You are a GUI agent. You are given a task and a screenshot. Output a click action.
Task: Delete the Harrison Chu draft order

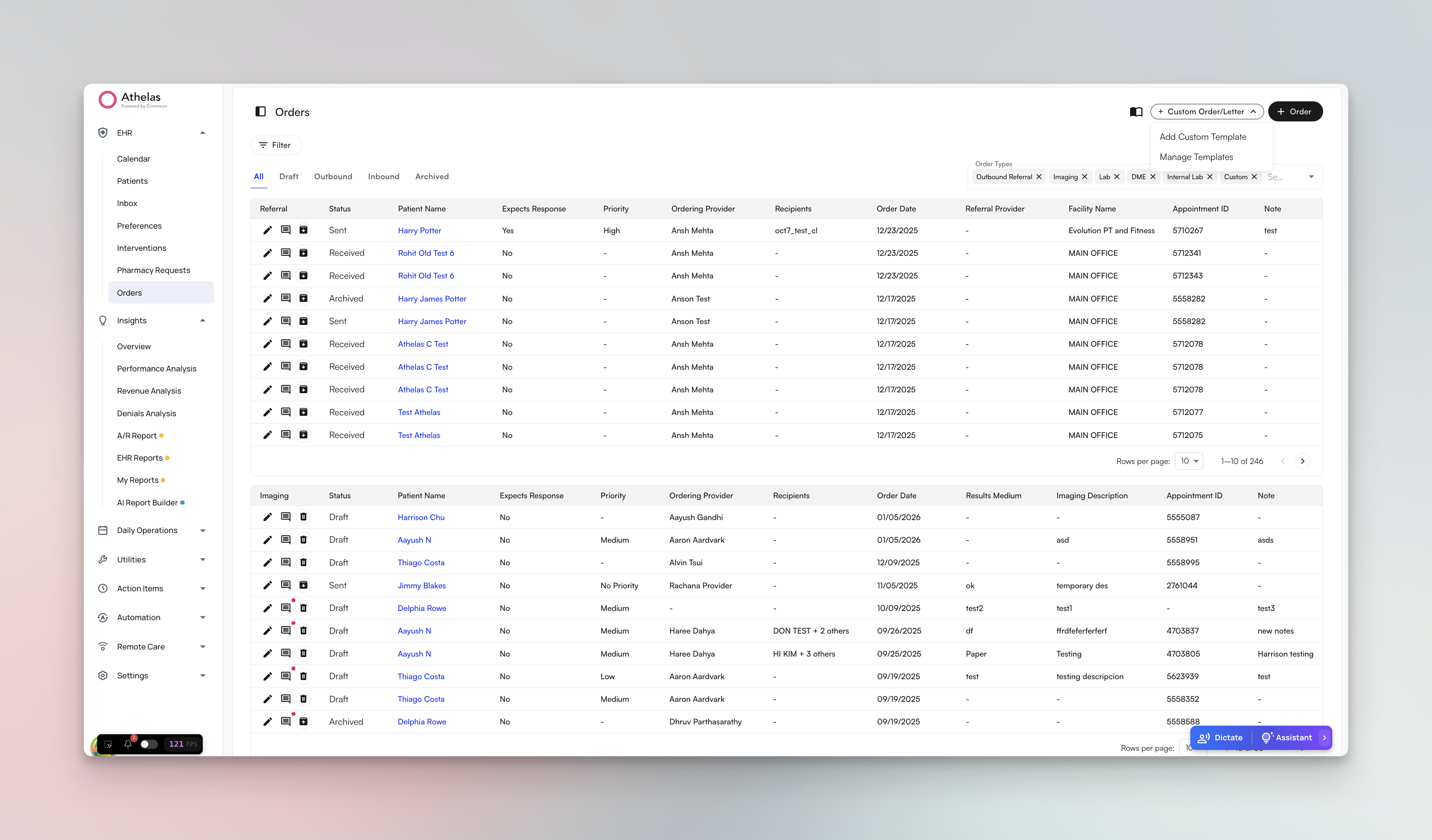click(x=304, y=517)
